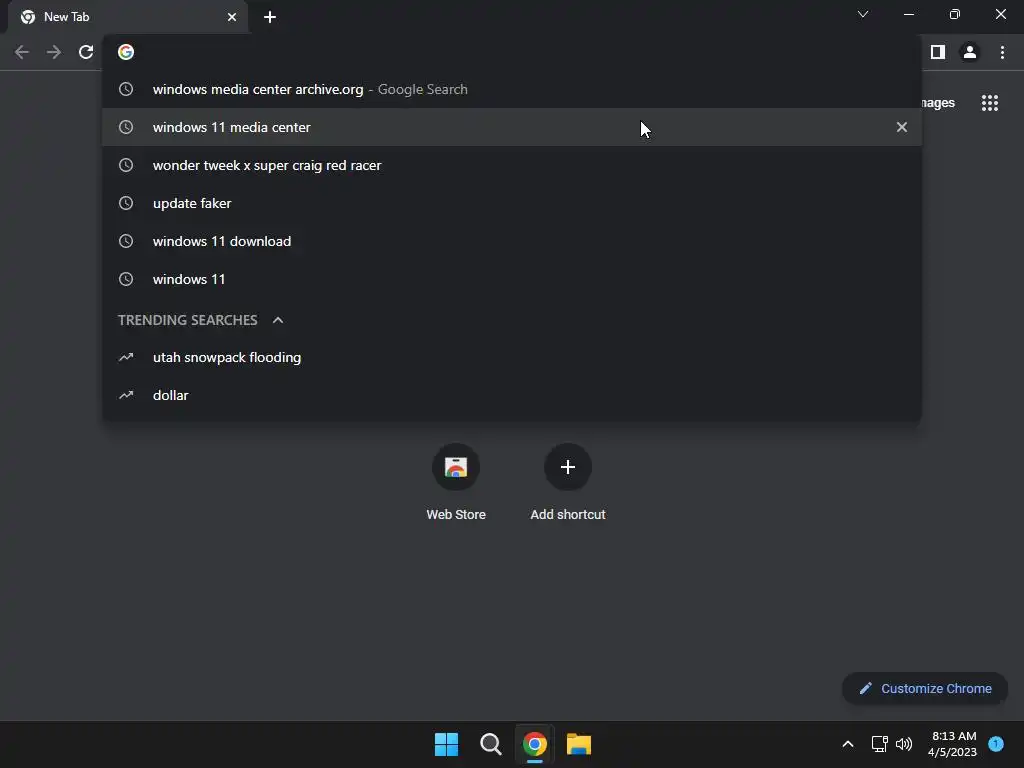The height and width of the screenshot is (768, 1024).
Task: Click the clock icon beside update faker
Action: (x=126, y=203)
